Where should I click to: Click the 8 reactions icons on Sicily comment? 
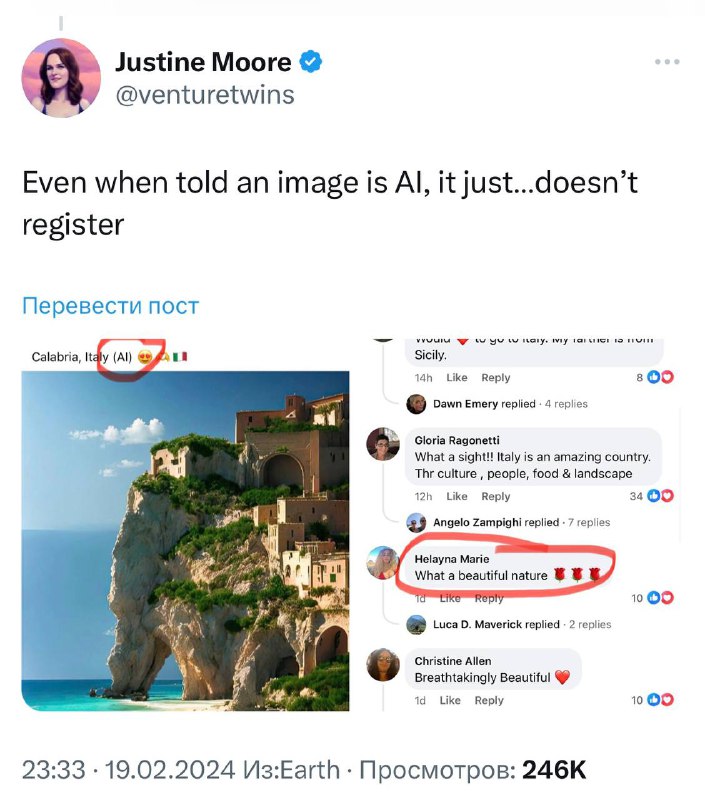(660, 377)
